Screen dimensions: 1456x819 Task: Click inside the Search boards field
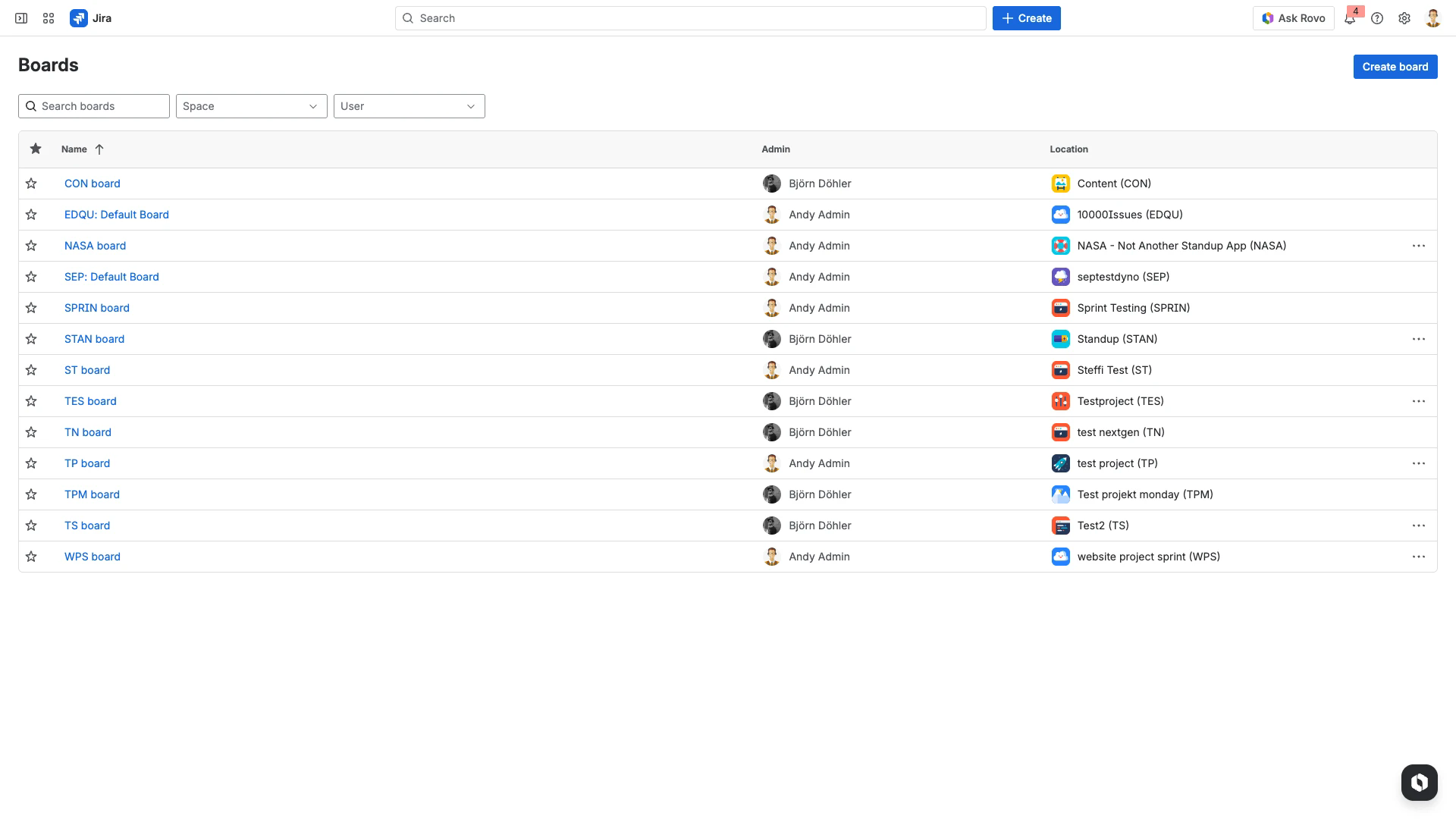point(93,105)
